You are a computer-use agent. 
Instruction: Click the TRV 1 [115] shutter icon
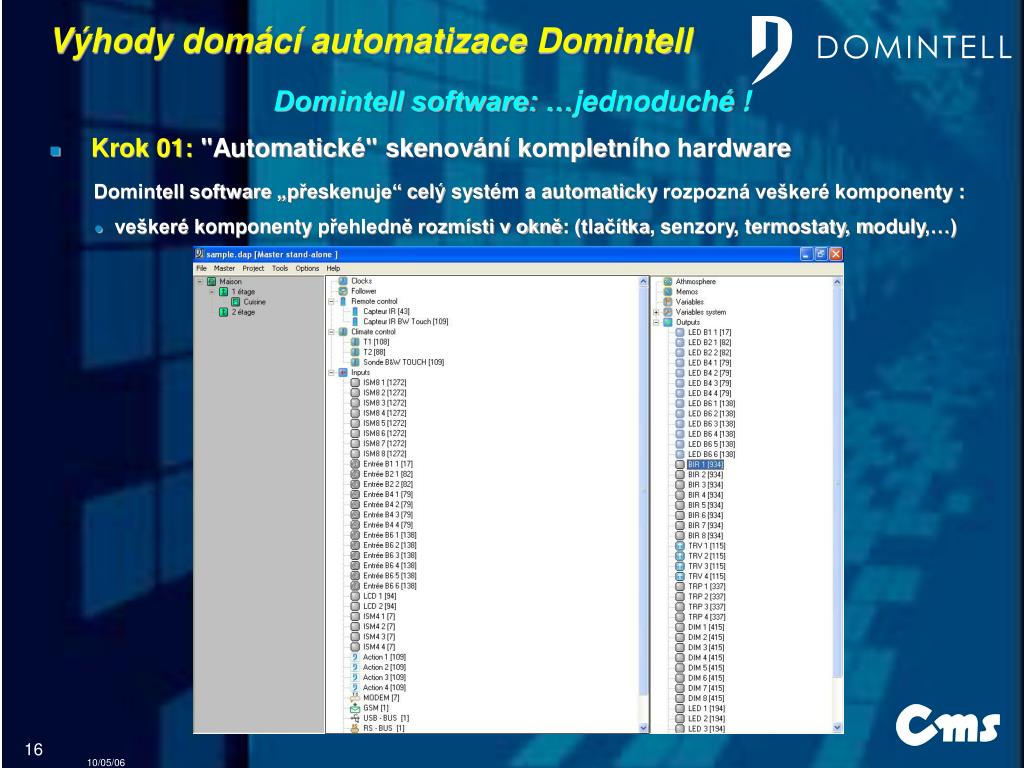pyautogui.click(x=680, y=546)
